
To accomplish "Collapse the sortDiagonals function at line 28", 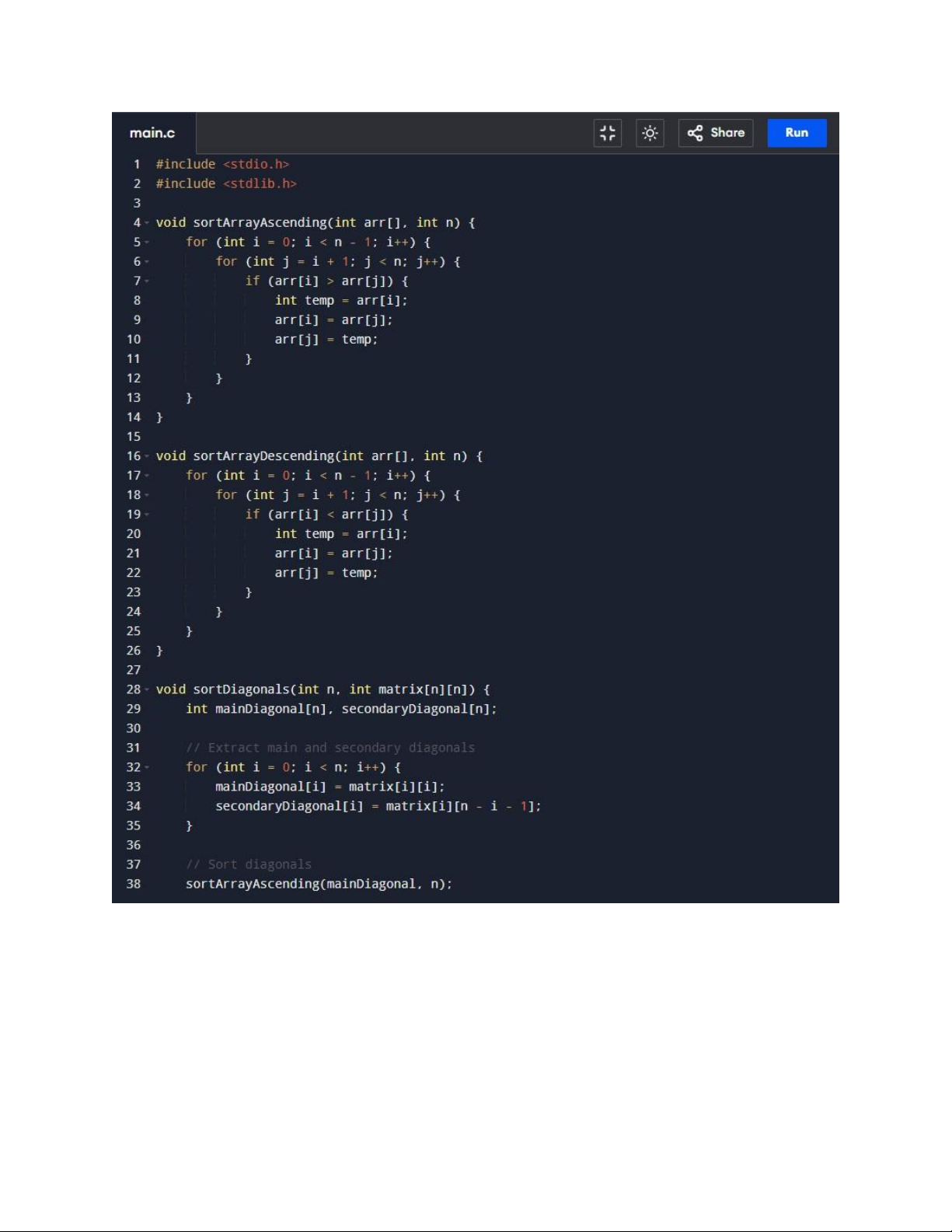I will pyautogui.click(x=147, y=689).
